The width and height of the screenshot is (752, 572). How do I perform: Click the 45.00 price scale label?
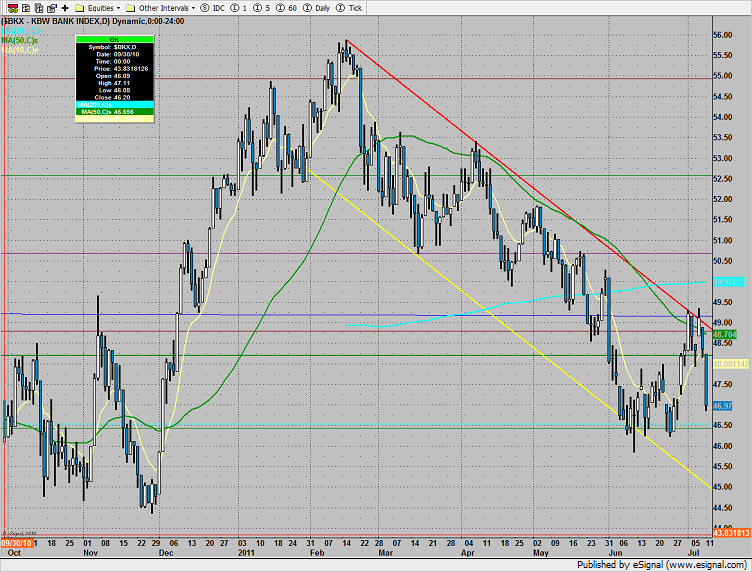pyautogui.click(x=723, y=487)
